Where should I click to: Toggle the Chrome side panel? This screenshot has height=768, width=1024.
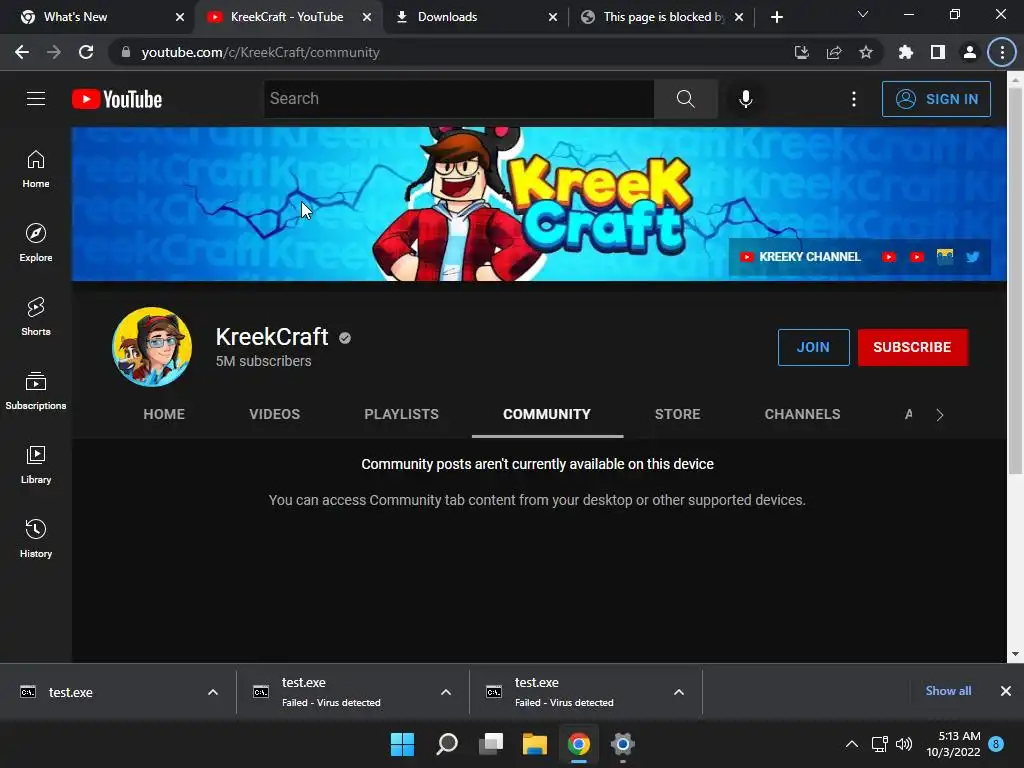pos(938,52)
